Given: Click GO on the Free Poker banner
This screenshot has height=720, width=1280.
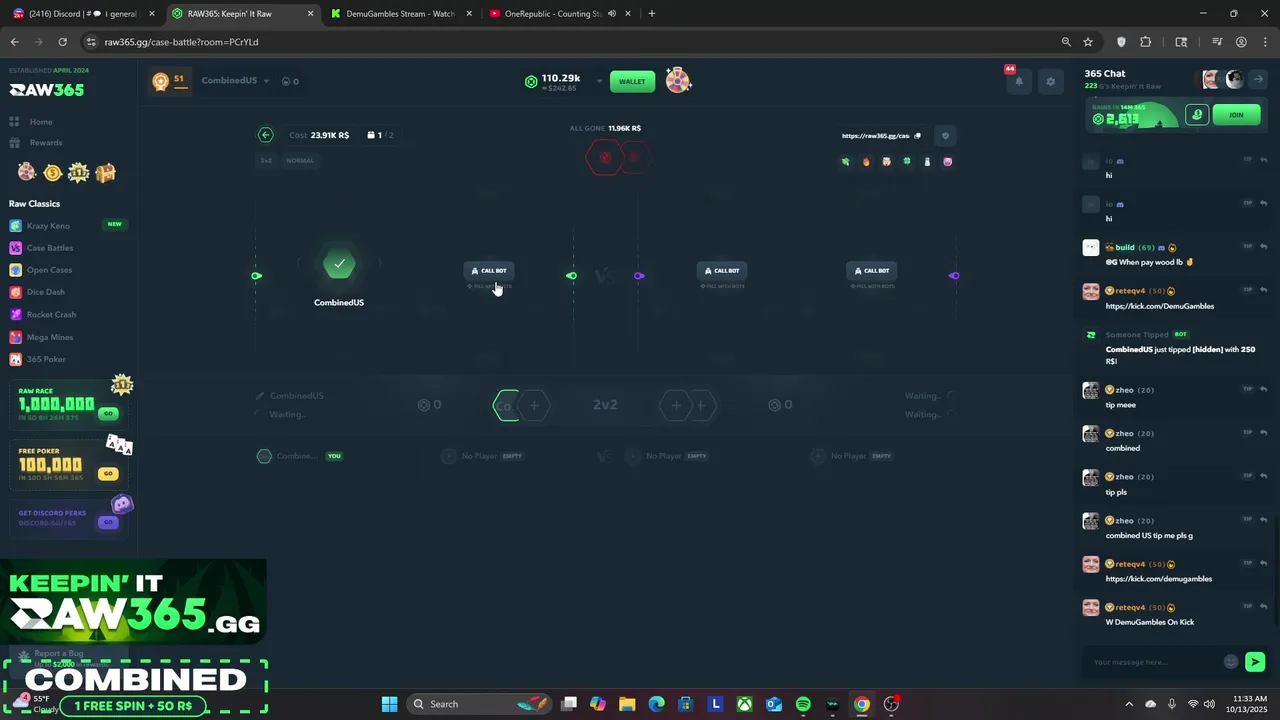Looking at the screenshot, I should tap(108, 473).
